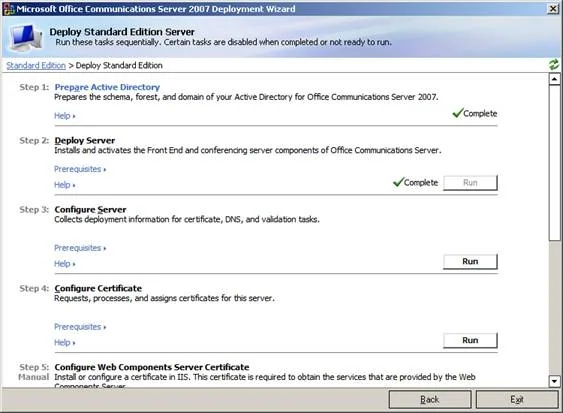Expand Prerequisites under Configure Certificate
The image size is (563, 413).
[80, 327]
